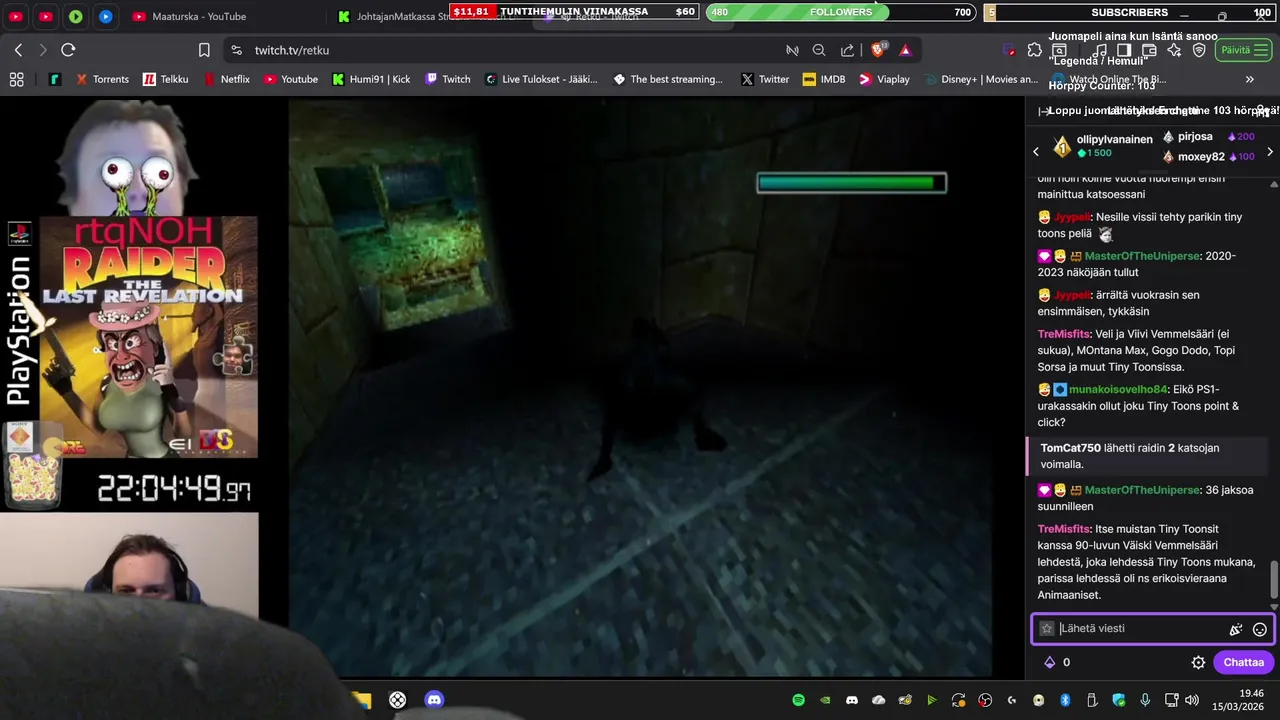The height and width of the screenshot is (720, 1280).
Task: Open Brave Rewards triangle icon
Action: coord(905,50)
